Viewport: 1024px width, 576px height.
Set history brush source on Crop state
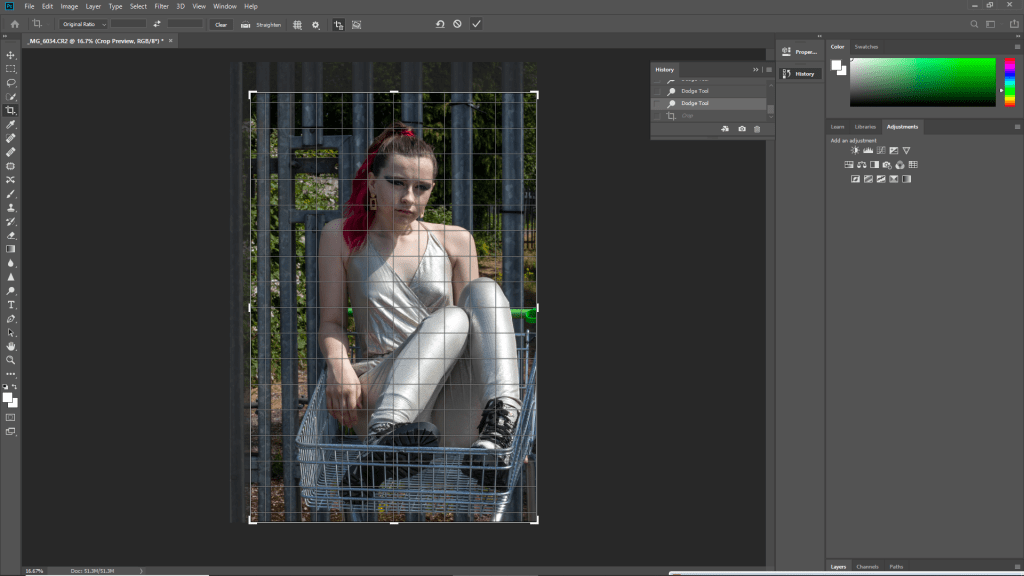point(657,116)
